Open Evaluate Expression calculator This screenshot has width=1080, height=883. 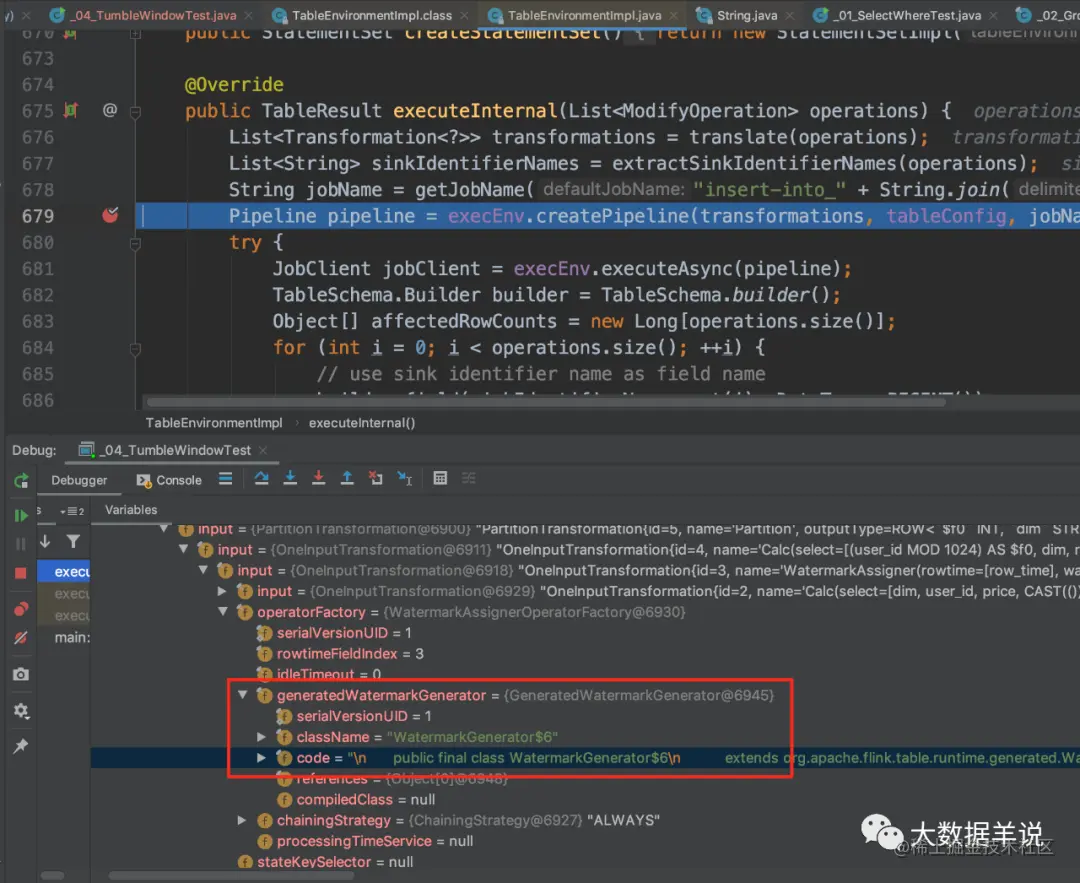pos(440,478)
